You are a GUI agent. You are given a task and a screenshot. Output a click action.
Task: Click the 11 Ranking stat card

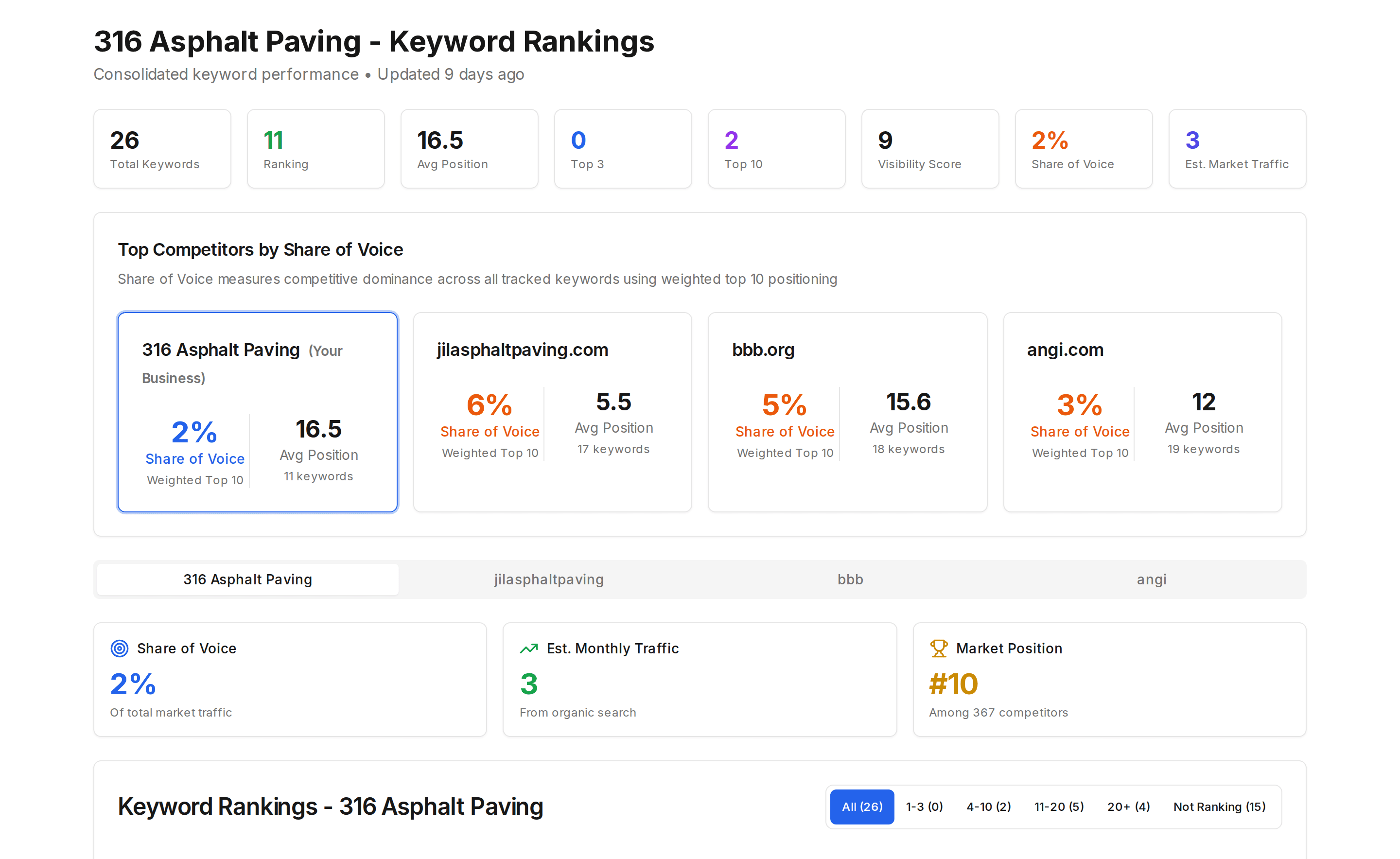tap(316, 149)
